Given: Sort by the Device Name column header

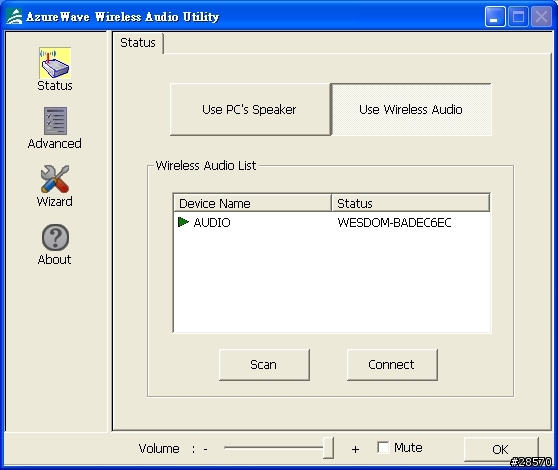Looking at the screenshot, I should tap(252, 203).
